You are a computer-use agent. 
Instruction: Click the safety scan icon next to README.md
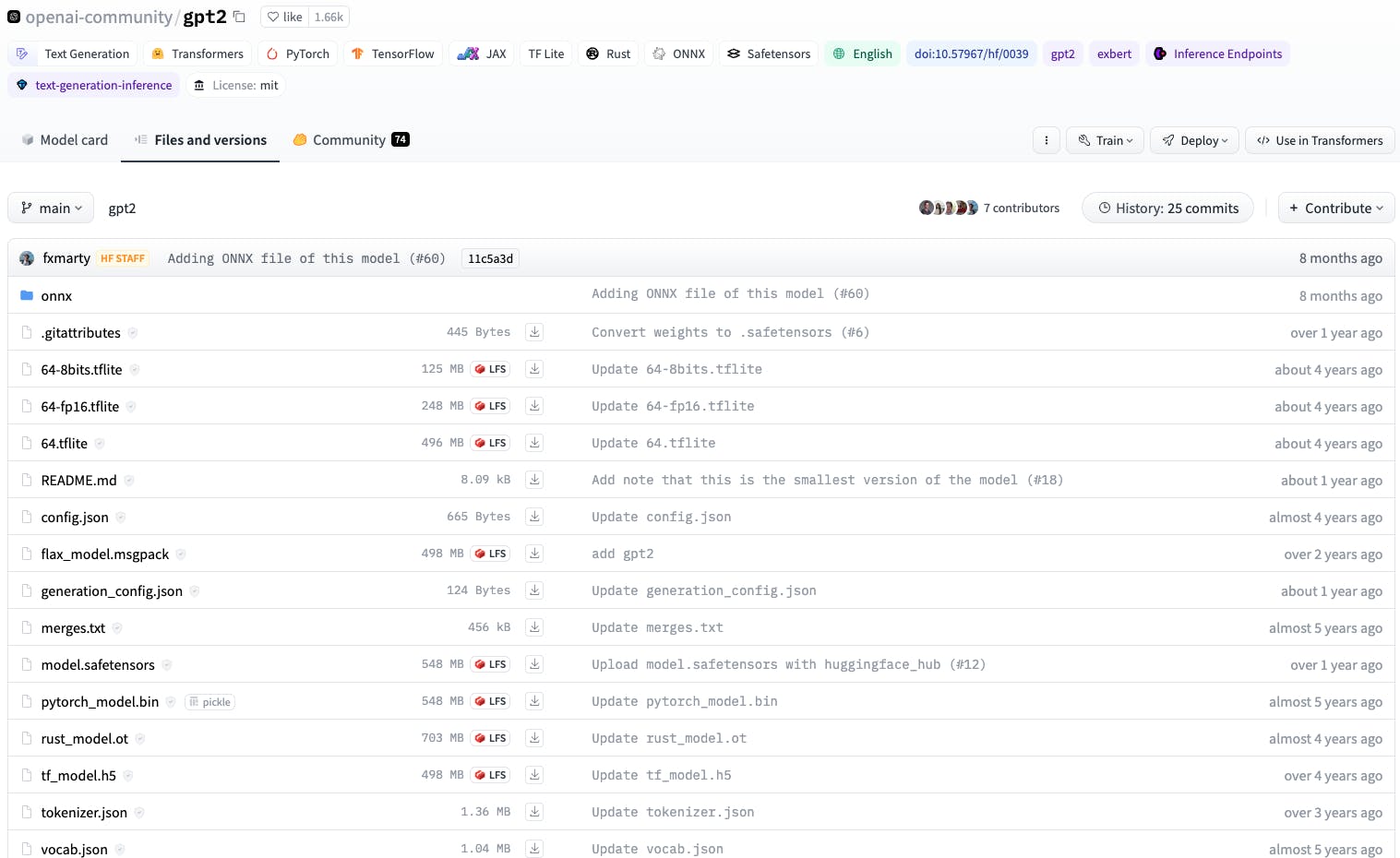click(129, 480)
